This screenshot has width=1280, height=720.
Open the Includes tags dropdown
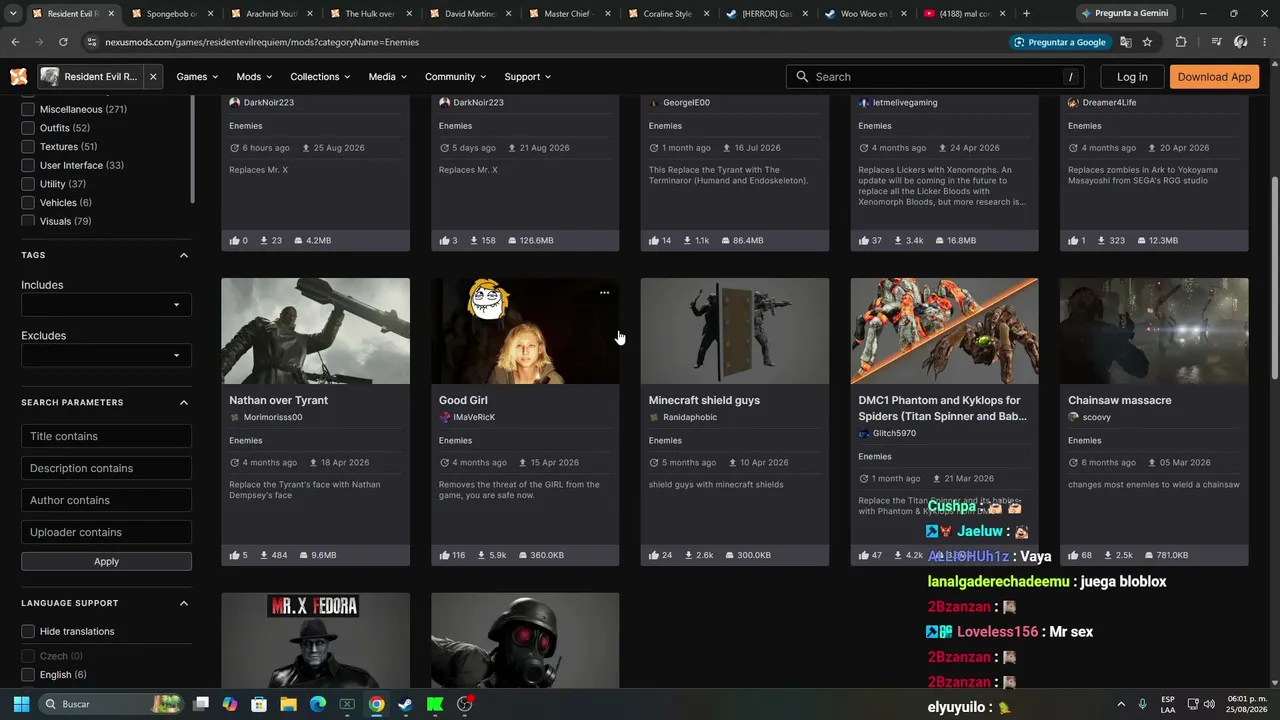click(x=106, y=305)
